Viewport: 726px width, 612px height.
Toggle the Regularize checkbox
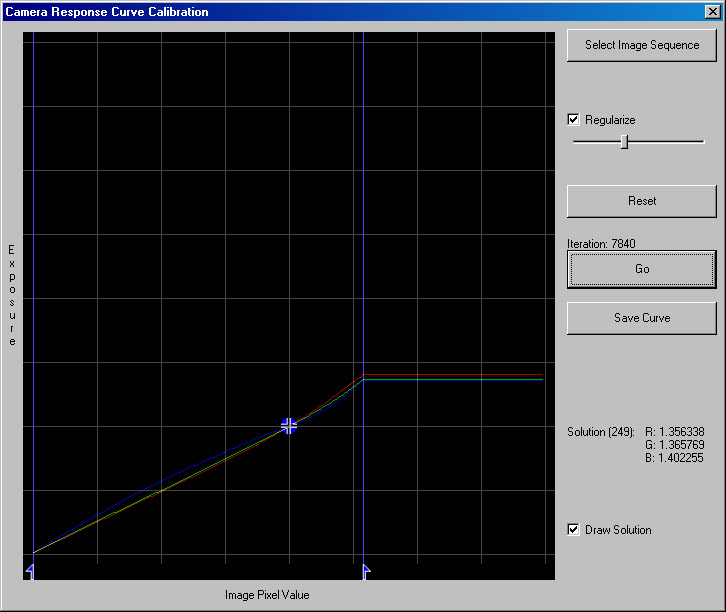574,120
